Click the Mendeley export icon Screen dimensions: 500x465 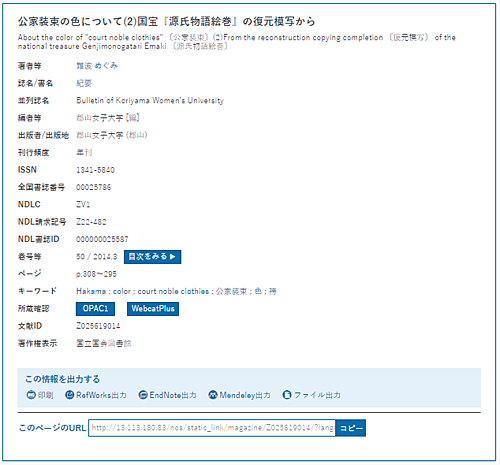point(213,395)
